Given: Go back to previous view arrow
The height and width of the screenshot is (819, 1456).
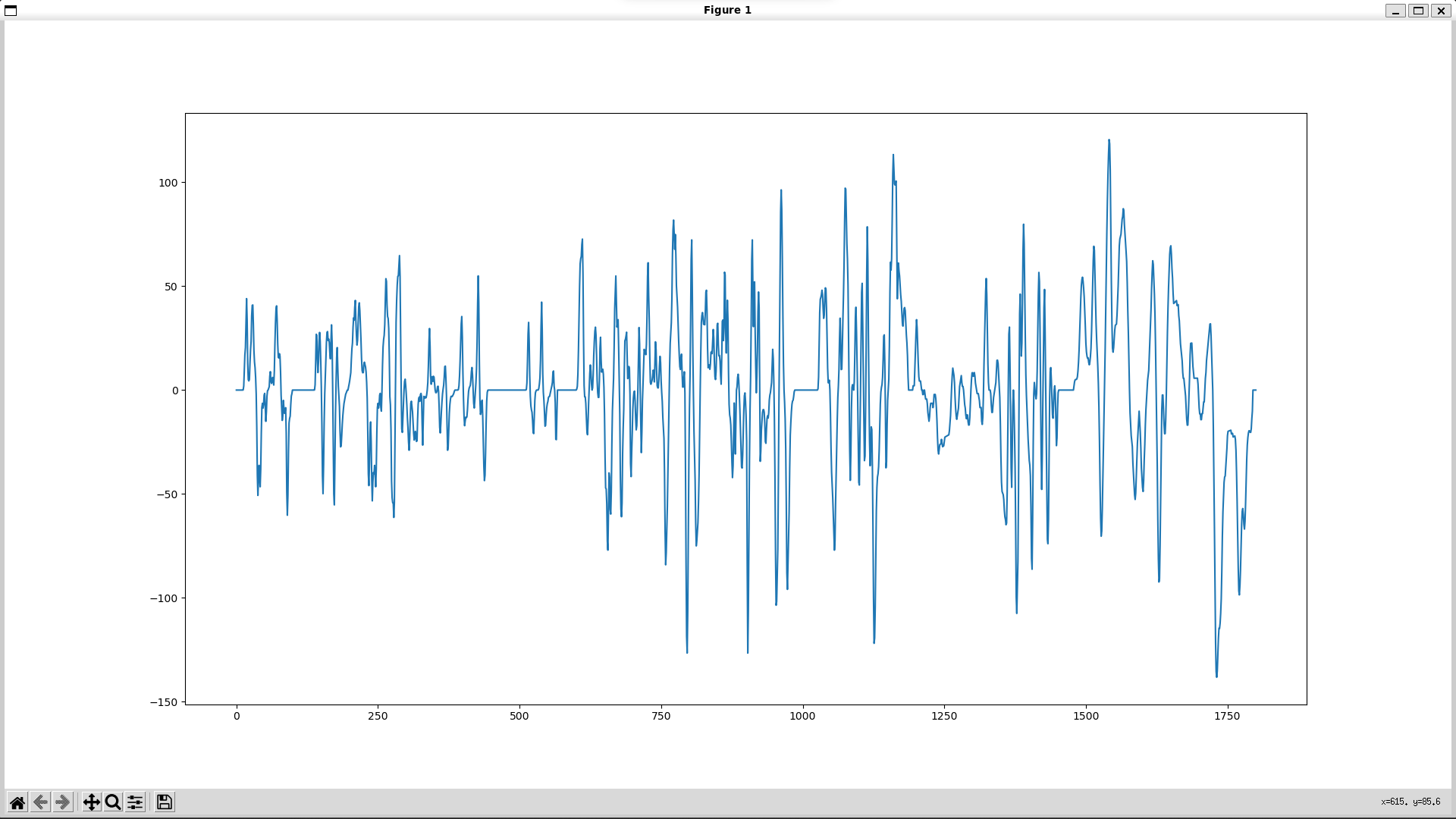Looking at the screenshot, I should 41,802.
